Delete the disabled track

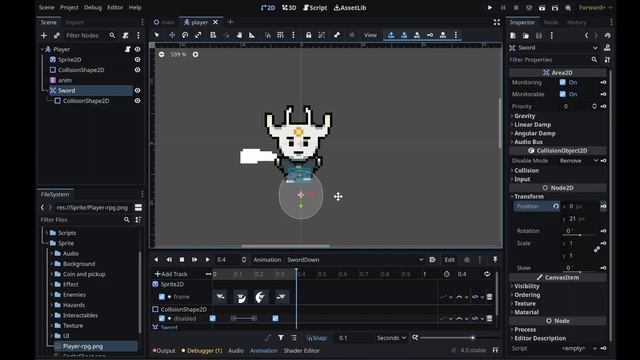489,318
